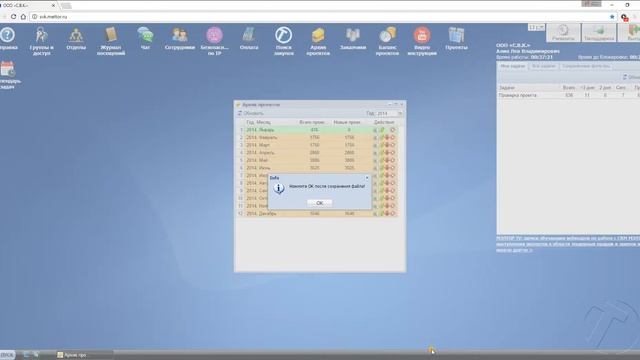Select the 2014, Апрель row

[317, 153]
